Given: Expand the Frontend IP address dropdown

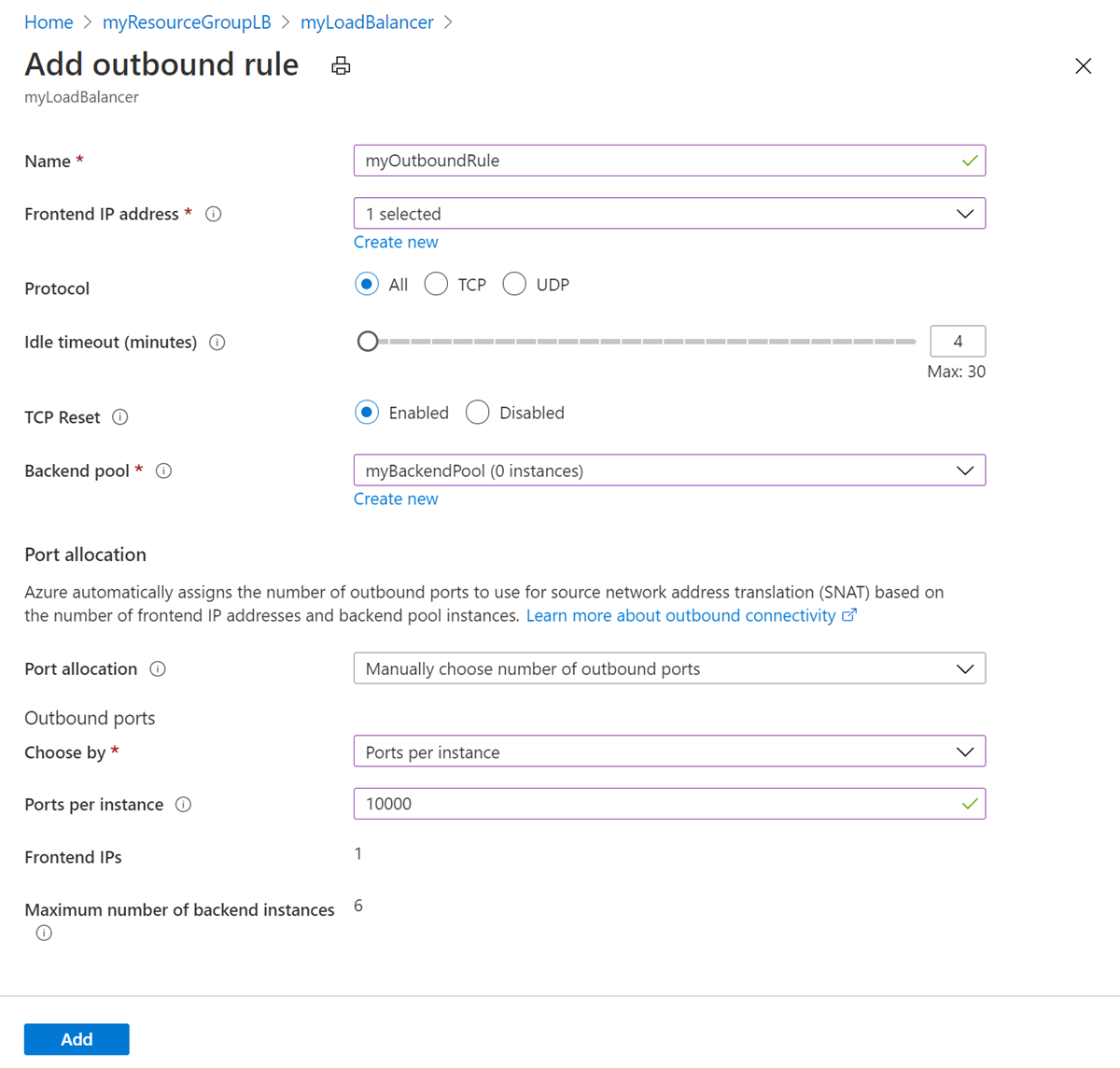Looking at the screenshot, I should (x=669, y=214).
